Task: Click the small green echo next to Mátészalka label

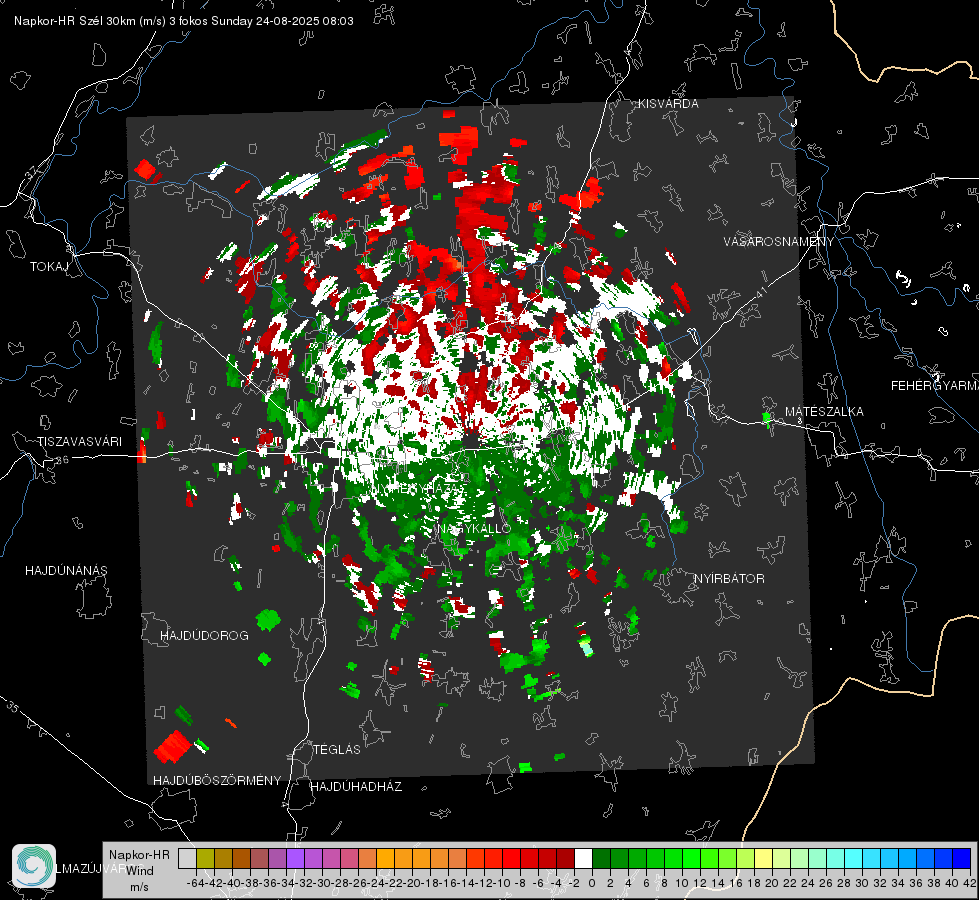Action: tap(767, 418)
